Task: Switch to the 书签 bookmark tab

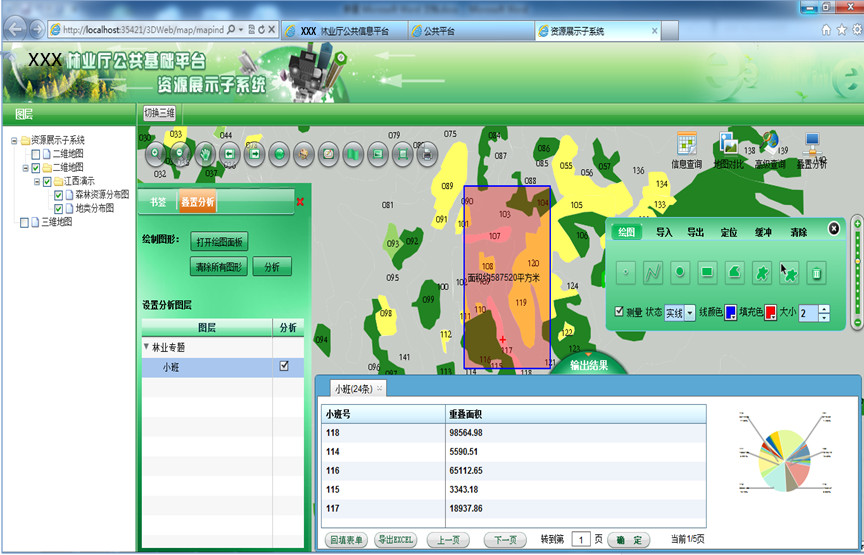Action: click(x=158, y=203)
